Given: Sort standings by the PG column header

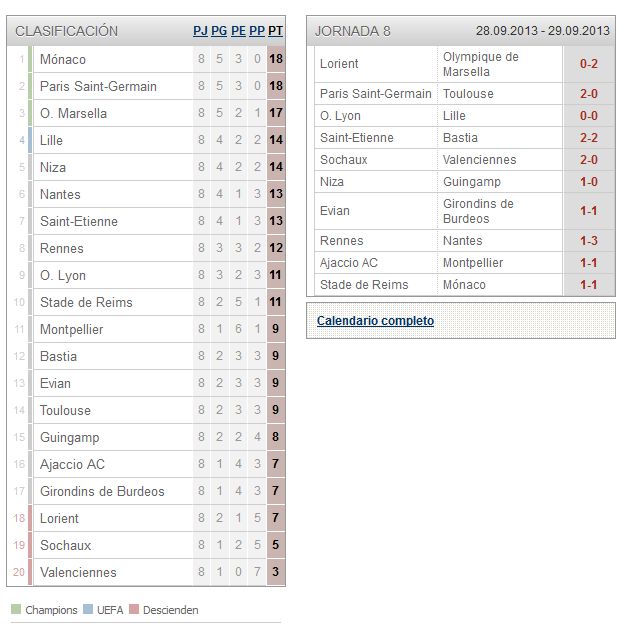Looking at the screenshot, I should tap(219, 31).
